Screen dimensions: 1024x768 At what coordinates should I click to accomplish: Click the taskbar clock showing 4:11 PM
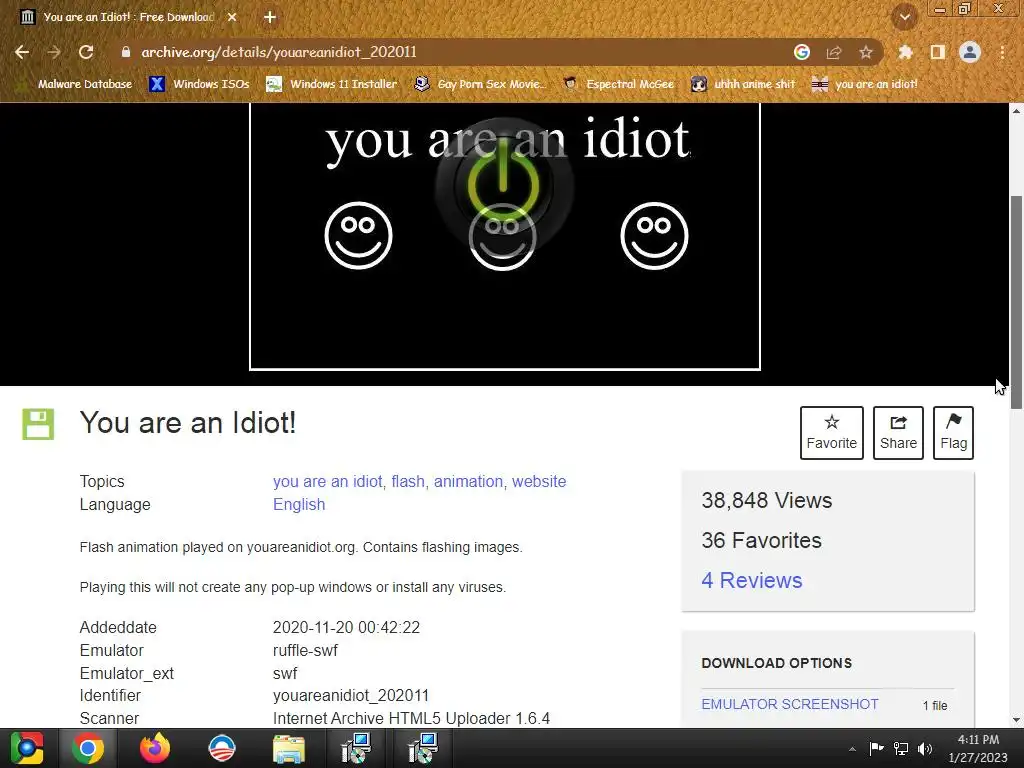pyautogui.click(x=978, y=748)
